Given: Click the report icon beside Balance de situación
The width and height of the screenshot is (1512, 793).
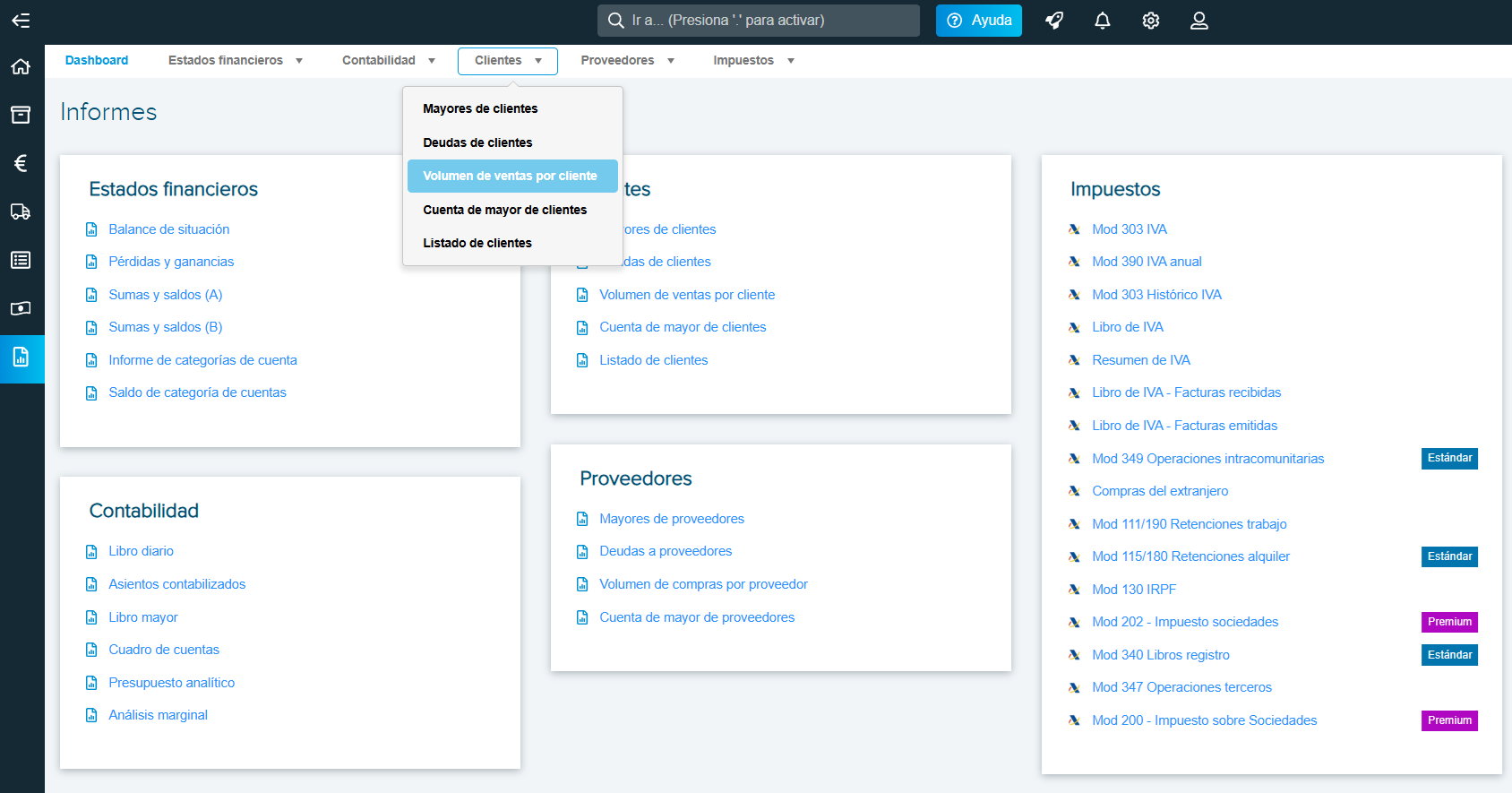Looking at the screenshot, I should point(91,229).
